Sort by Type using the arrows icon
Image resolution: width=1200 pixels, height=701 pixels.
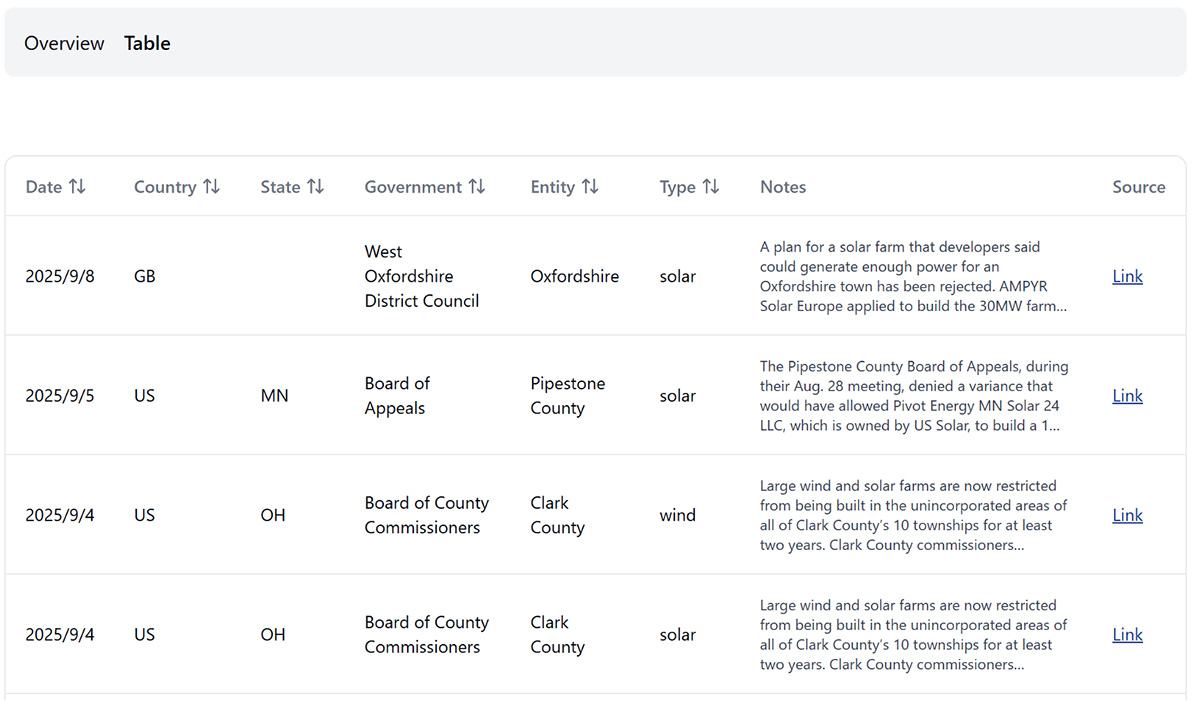pyautogui.click(x=711, y=187)
